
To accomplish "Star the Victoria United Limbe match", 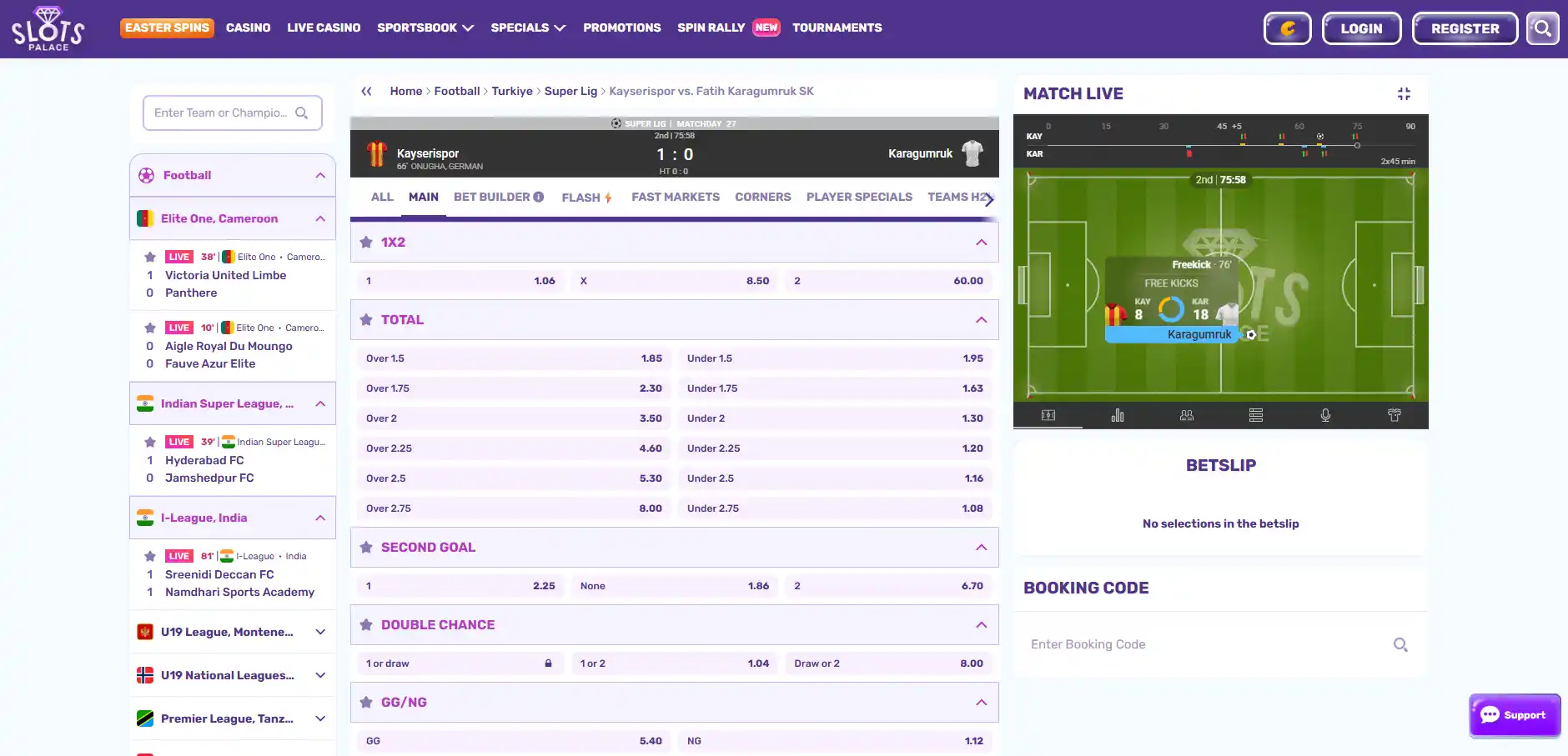I will (150, 258).
